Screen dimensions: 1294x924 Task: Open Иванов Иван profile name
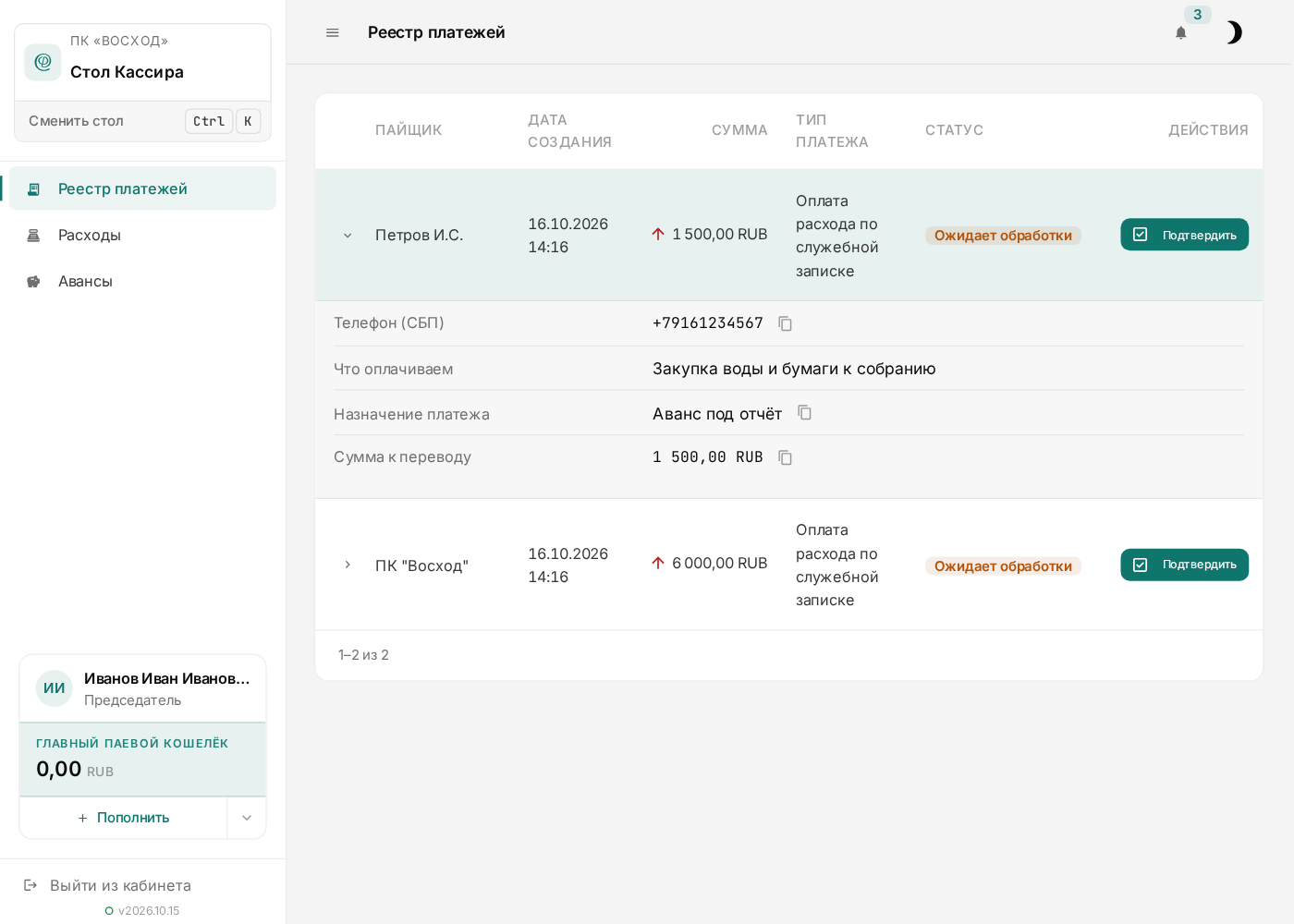[x=167, y=678]
